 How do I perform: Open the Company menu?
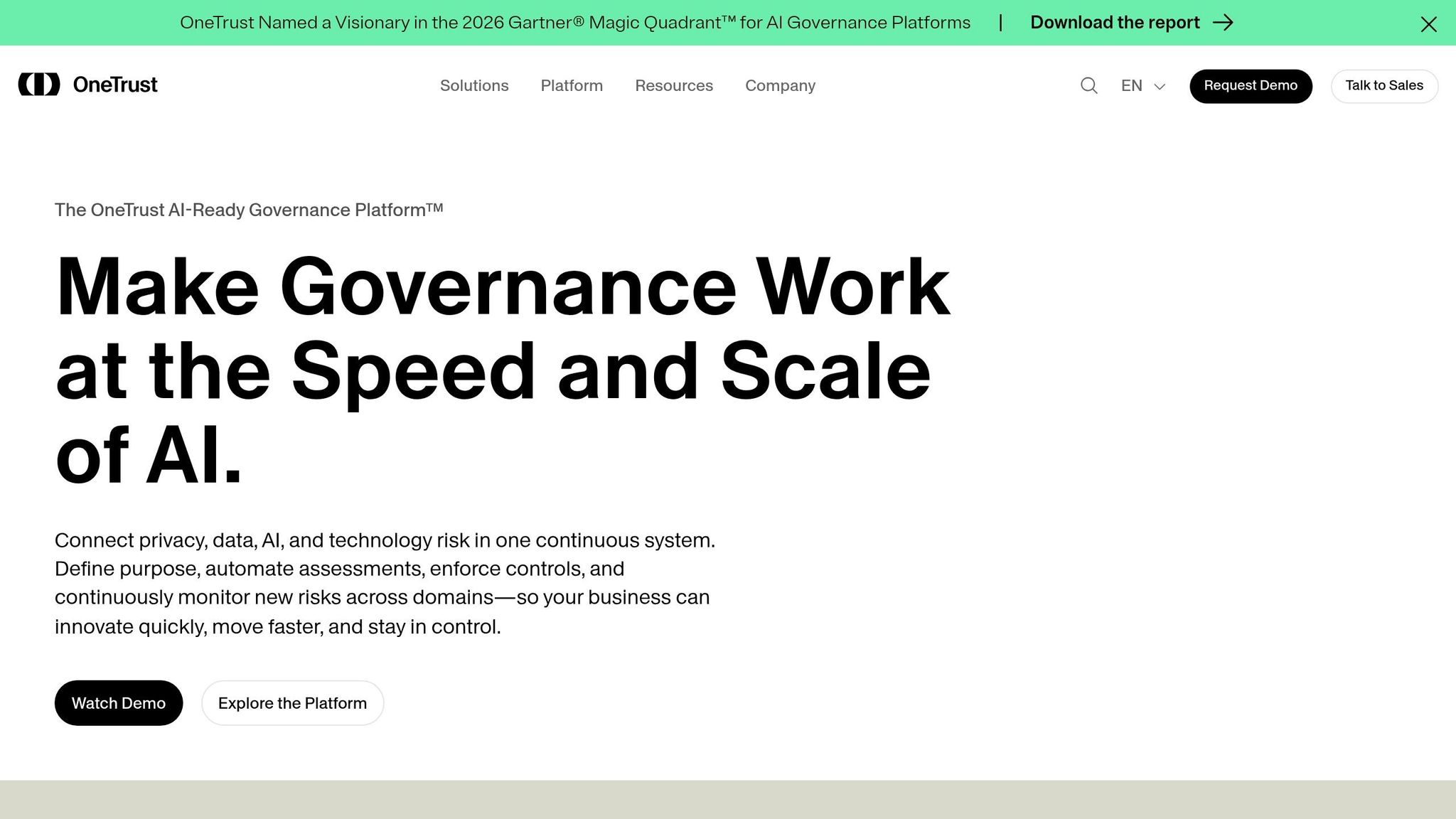point(780,86)
